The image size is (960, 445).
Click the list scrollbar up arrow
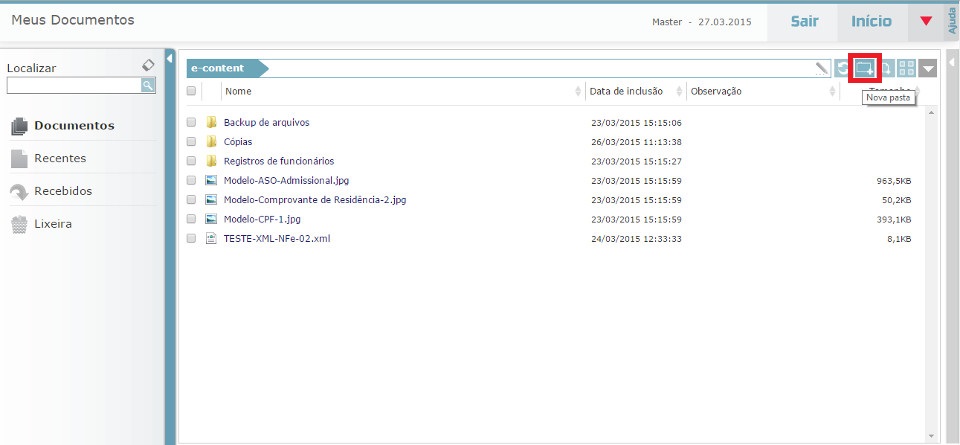pos(931,113)
